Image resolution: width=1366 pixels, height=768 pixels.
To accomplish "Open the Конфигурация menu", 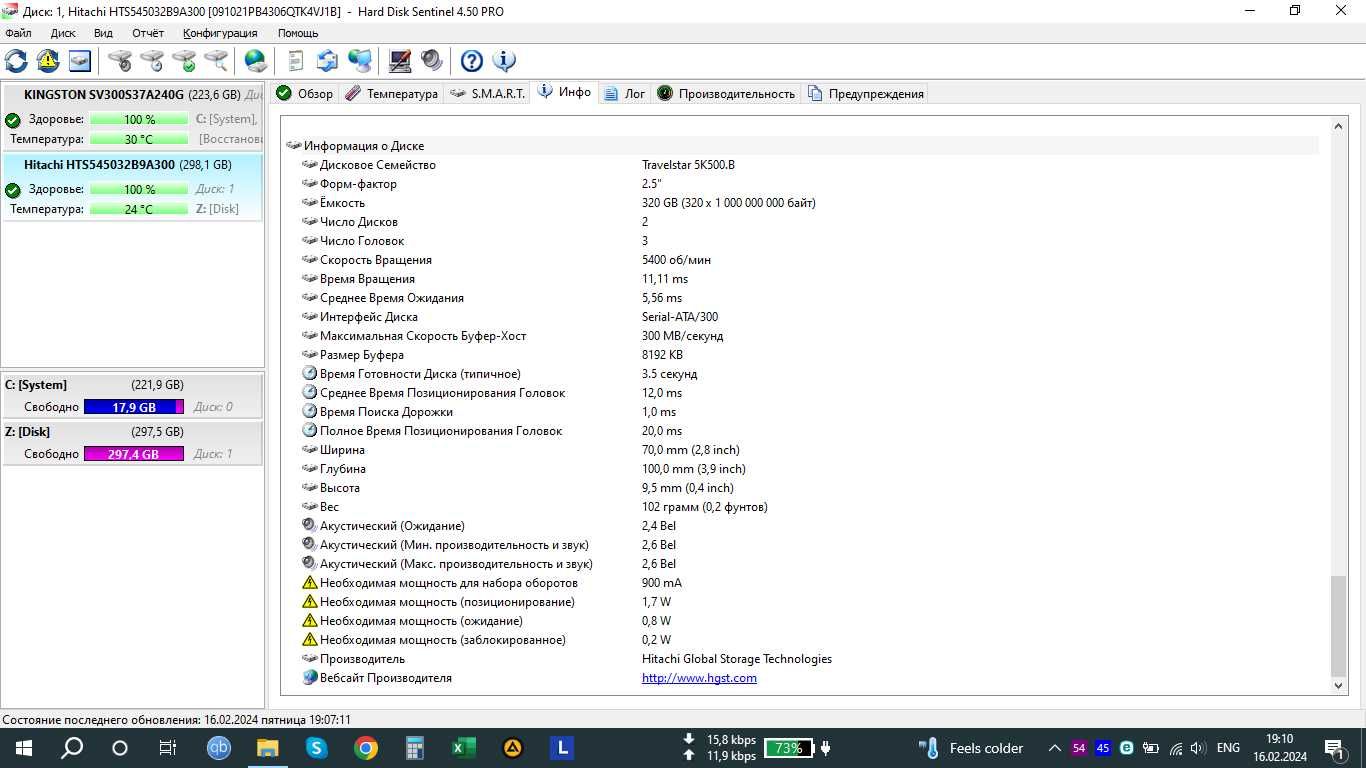I will tap(220, 33).
